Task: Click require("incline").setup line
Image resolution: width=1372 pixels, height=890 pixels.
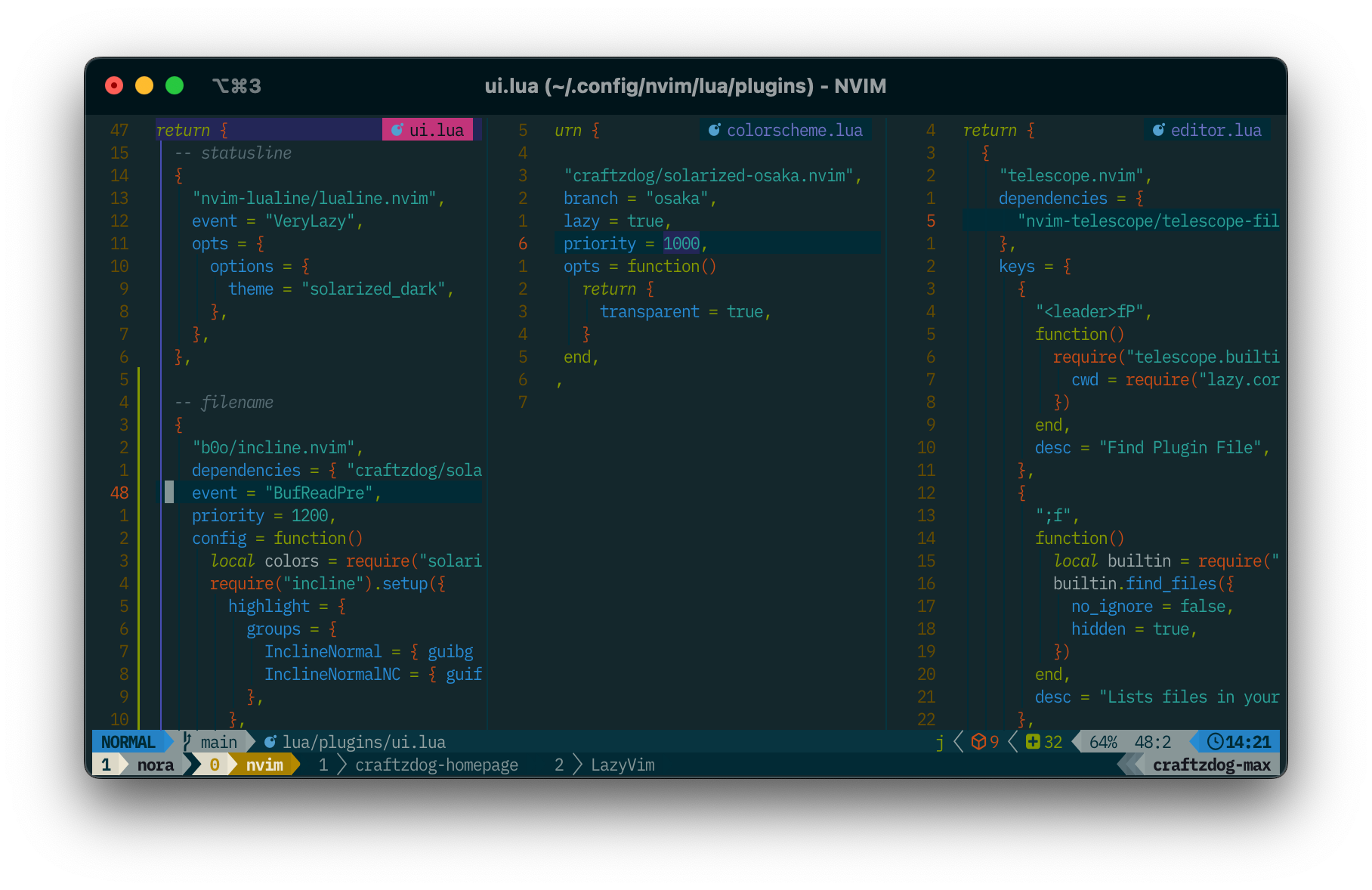Action: [x=328, y=583]
